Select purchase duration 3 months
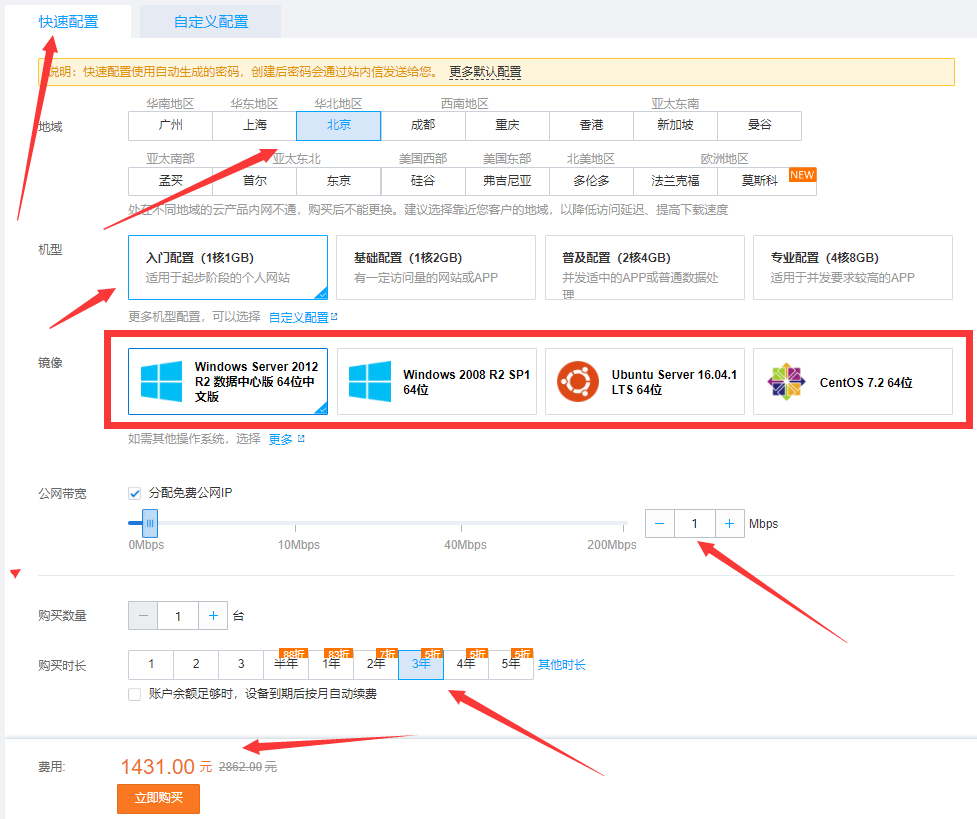Image resolution: width=977 pixels, height=819 pixels. click(241, 664)
